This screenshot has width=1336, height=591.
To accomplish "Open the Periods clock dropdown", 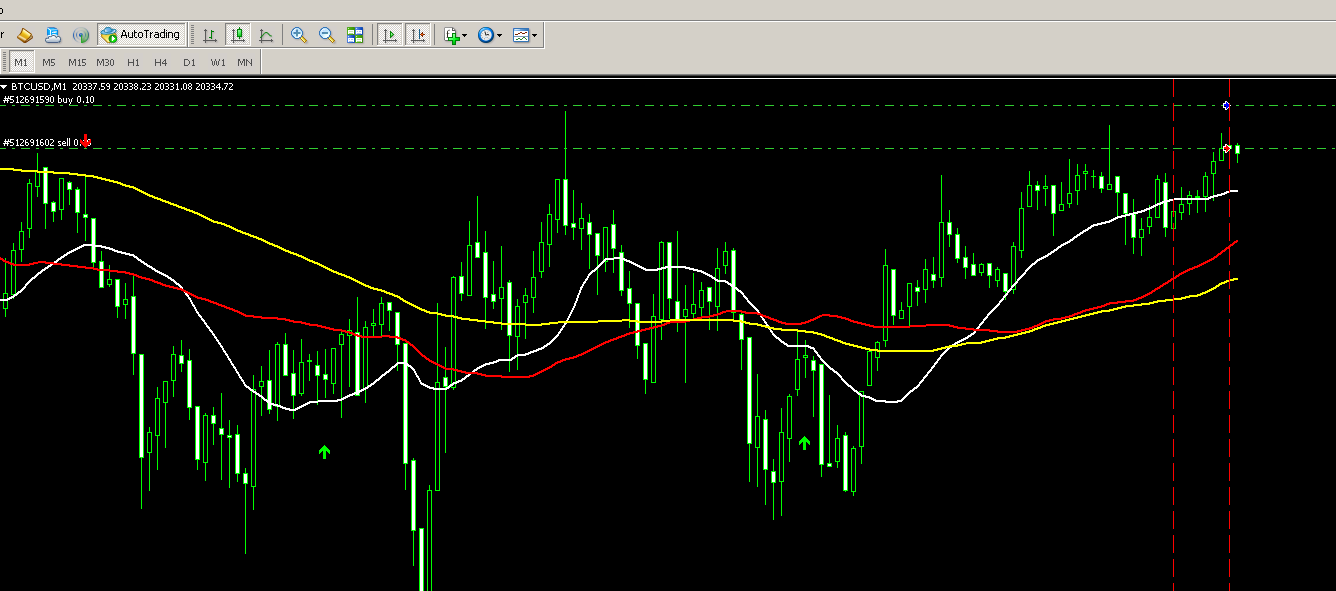I will pos(489,35).
